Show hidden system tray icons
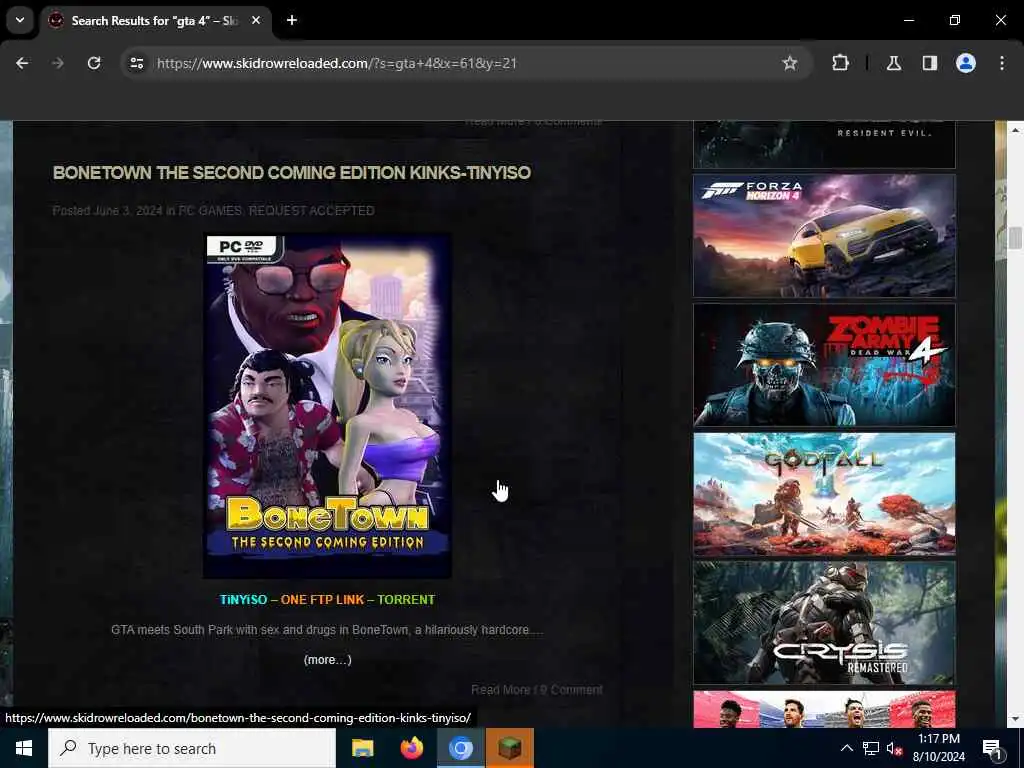The height and width of the screenshot is (768, 1024). coord(846,748)
